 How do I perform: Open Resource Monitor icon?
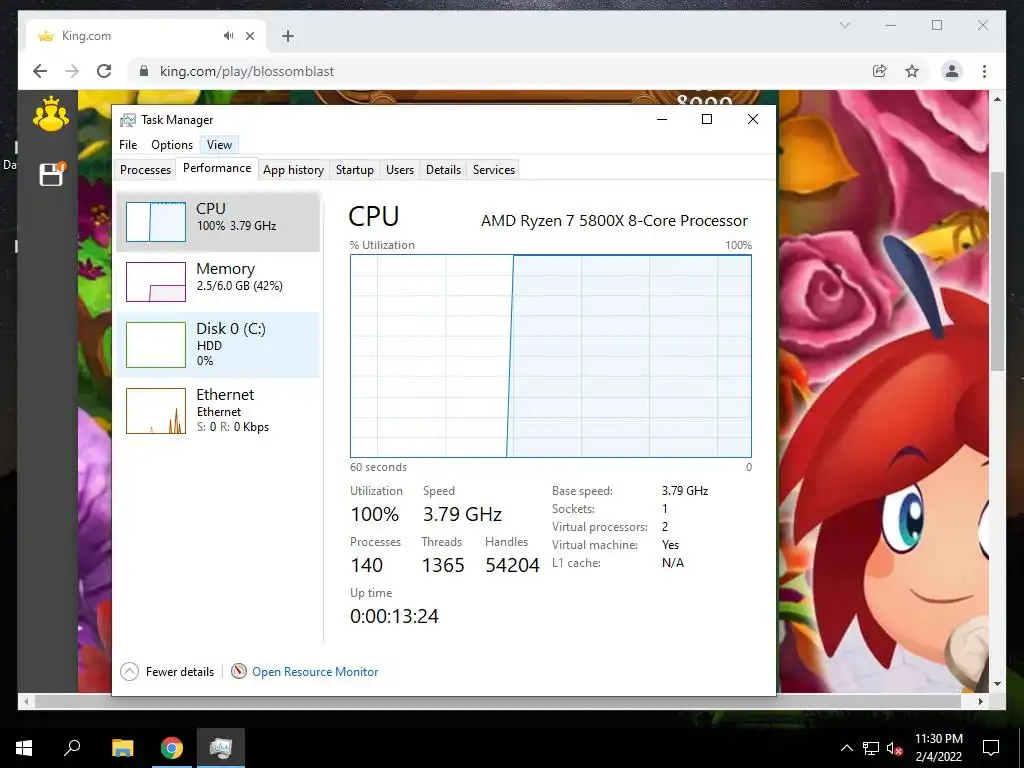click(239, 671)
